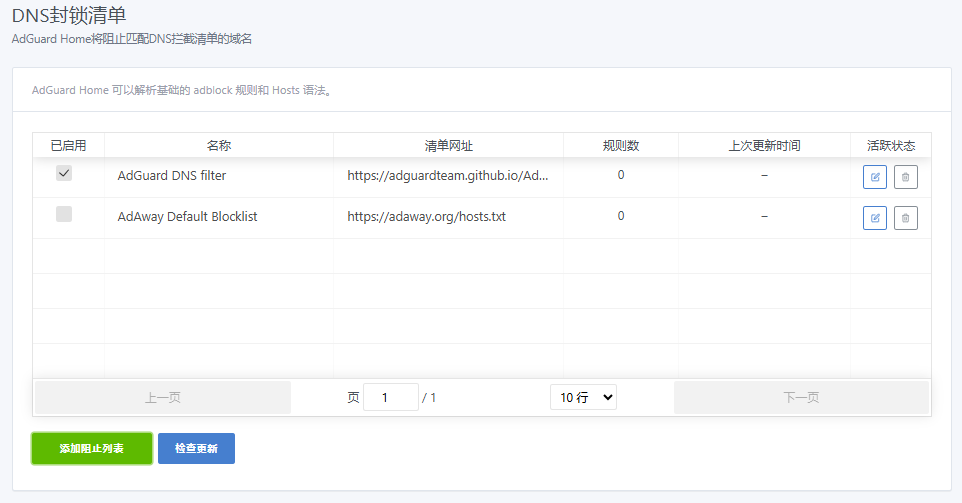Delete the AdAway Default Blocklist entry

point(905,218)
